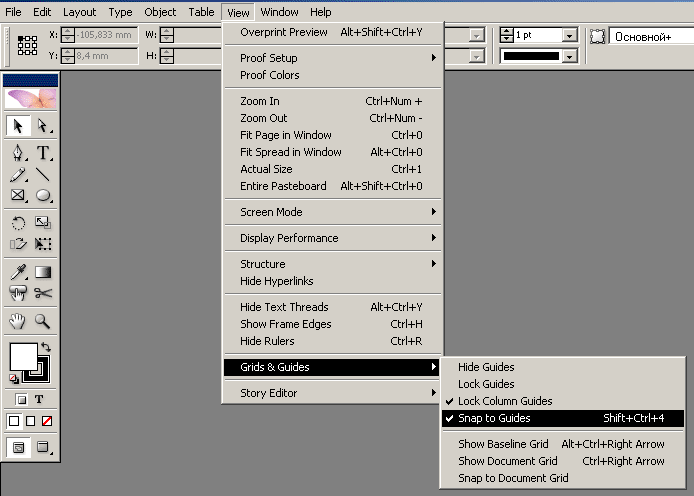Screen dimensions: 694x496
Task: Enable Snap to Document Grid
Action: (563, 478)
